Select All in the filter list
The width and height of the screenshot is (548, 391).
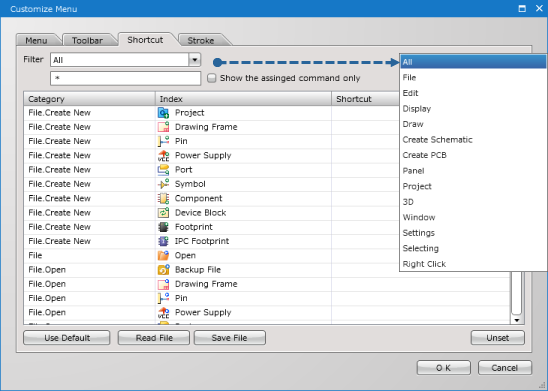pyautogui.click(x=473, y=62)
